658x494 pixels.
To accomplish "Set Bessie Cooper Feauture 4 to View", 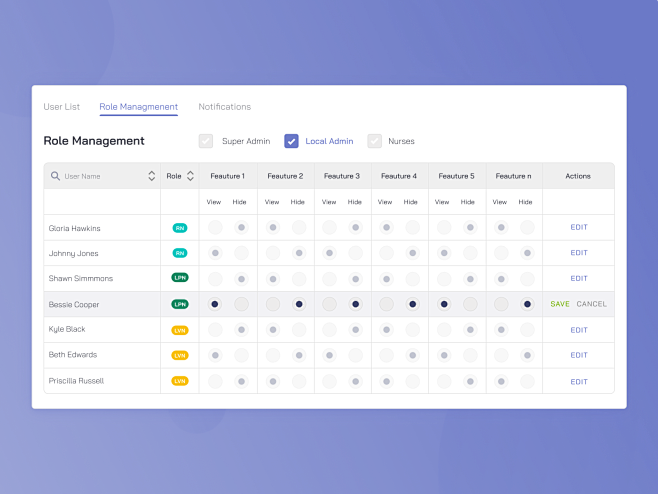I will (x=386, y=304).
